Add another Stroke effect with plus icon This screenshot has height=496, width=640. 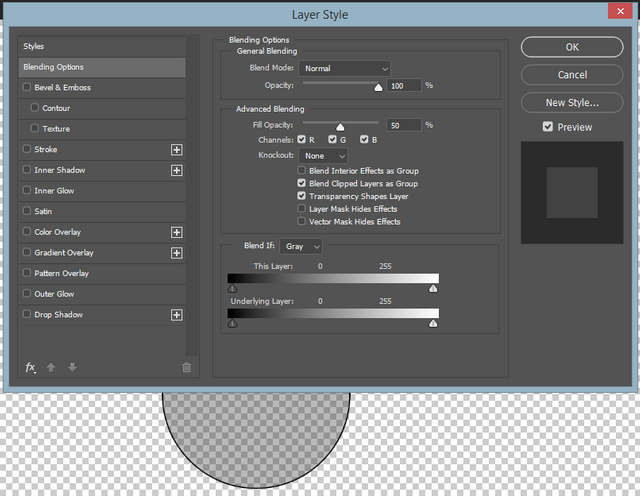click(x=176, y=150)
